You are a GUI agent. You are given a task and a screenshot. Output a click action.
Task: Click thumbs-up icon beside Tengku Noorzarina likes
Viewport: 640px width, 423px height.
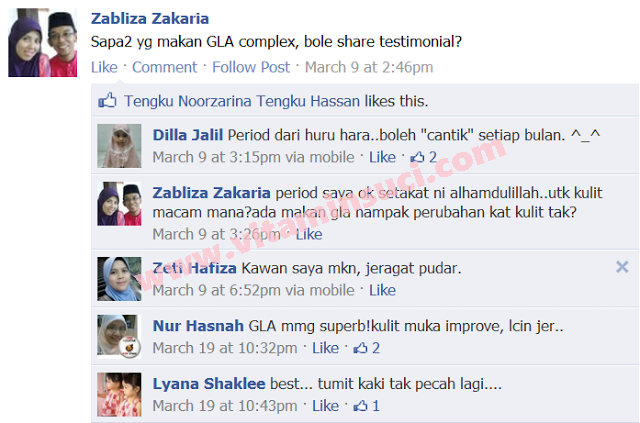(x=107, y=100)
